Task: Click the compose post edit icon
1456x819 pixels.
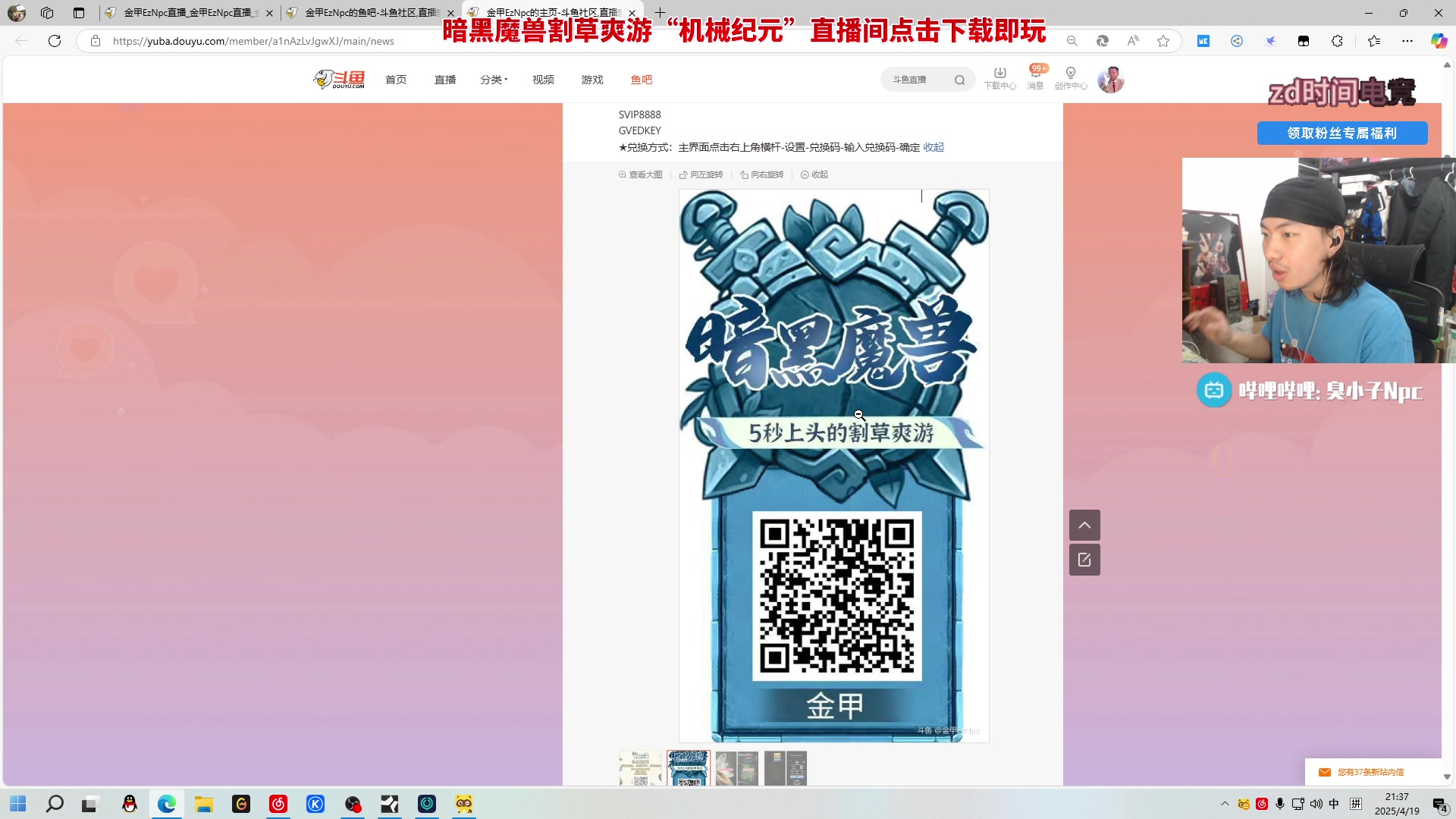Action: point(1084,560)
